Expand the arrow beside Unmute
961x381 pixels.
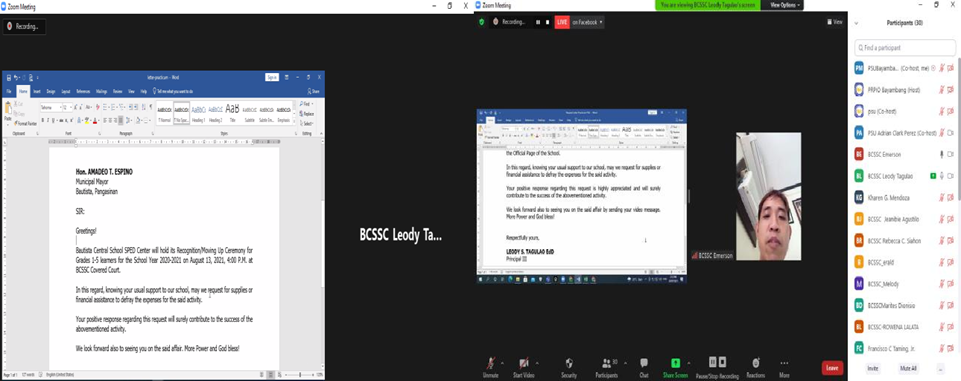pos(502,362)
